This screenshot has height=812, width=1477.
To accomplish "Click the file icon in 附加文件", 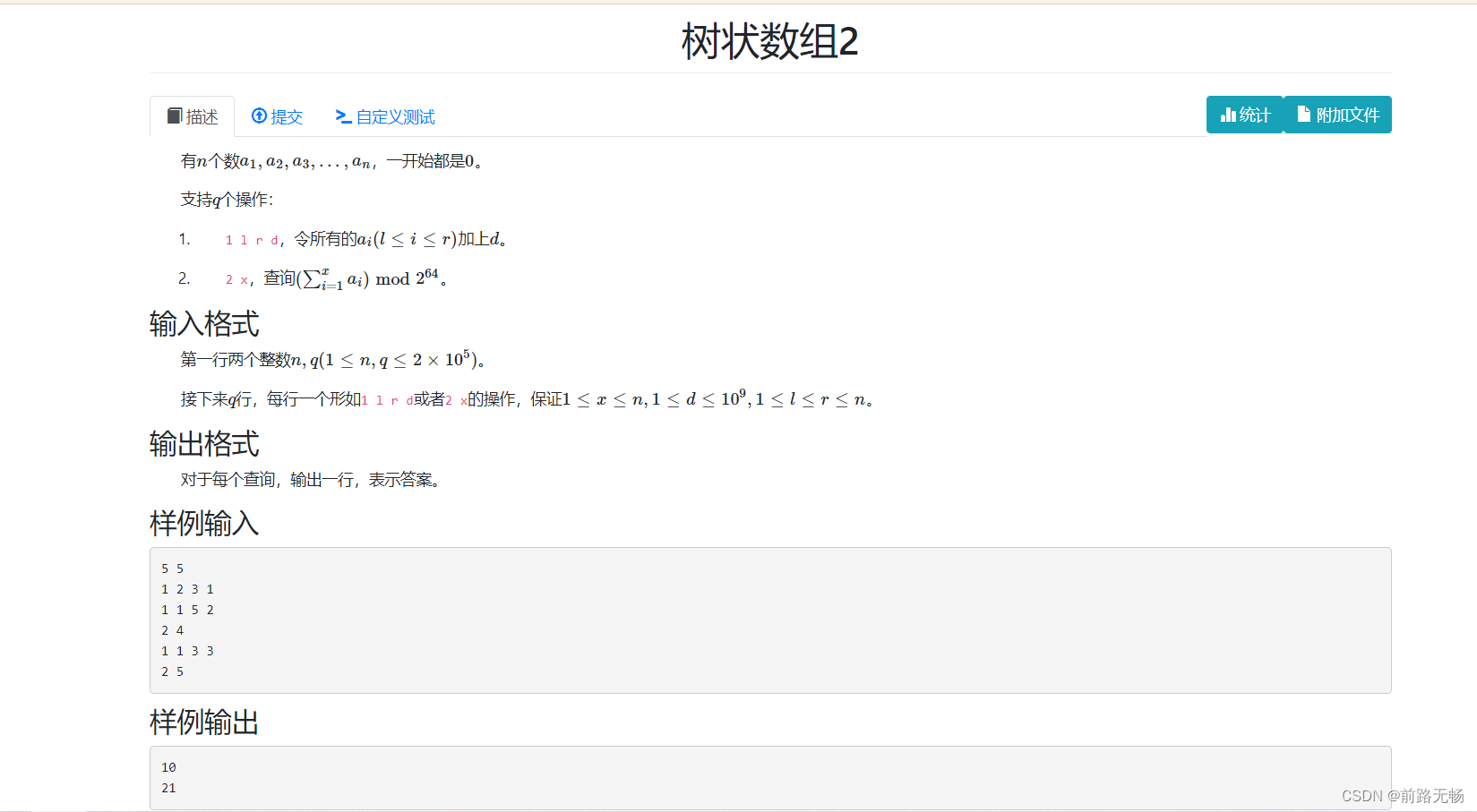I will coord(1304,114).
